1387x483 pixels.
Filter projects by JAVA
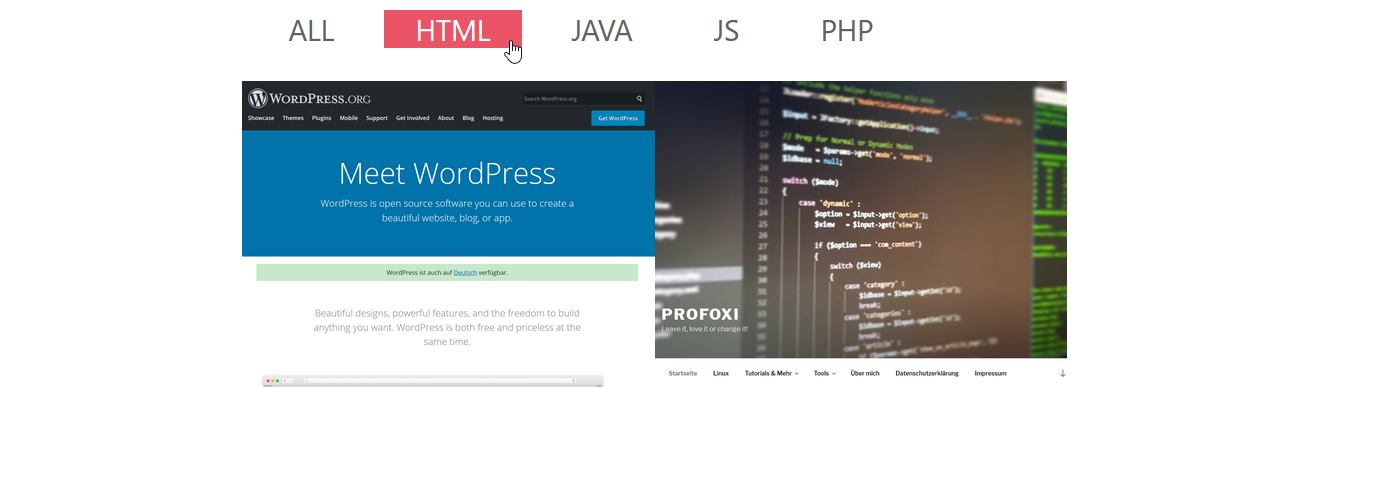coord(602,30)
